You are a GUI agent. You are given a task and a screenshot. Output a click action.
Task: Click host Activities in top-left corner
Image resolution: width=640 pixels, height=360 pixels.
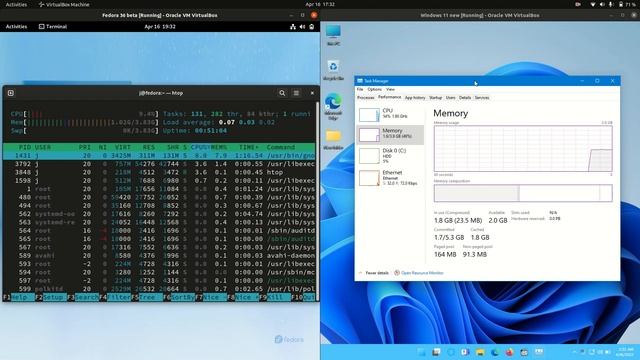tap(16, 4)
